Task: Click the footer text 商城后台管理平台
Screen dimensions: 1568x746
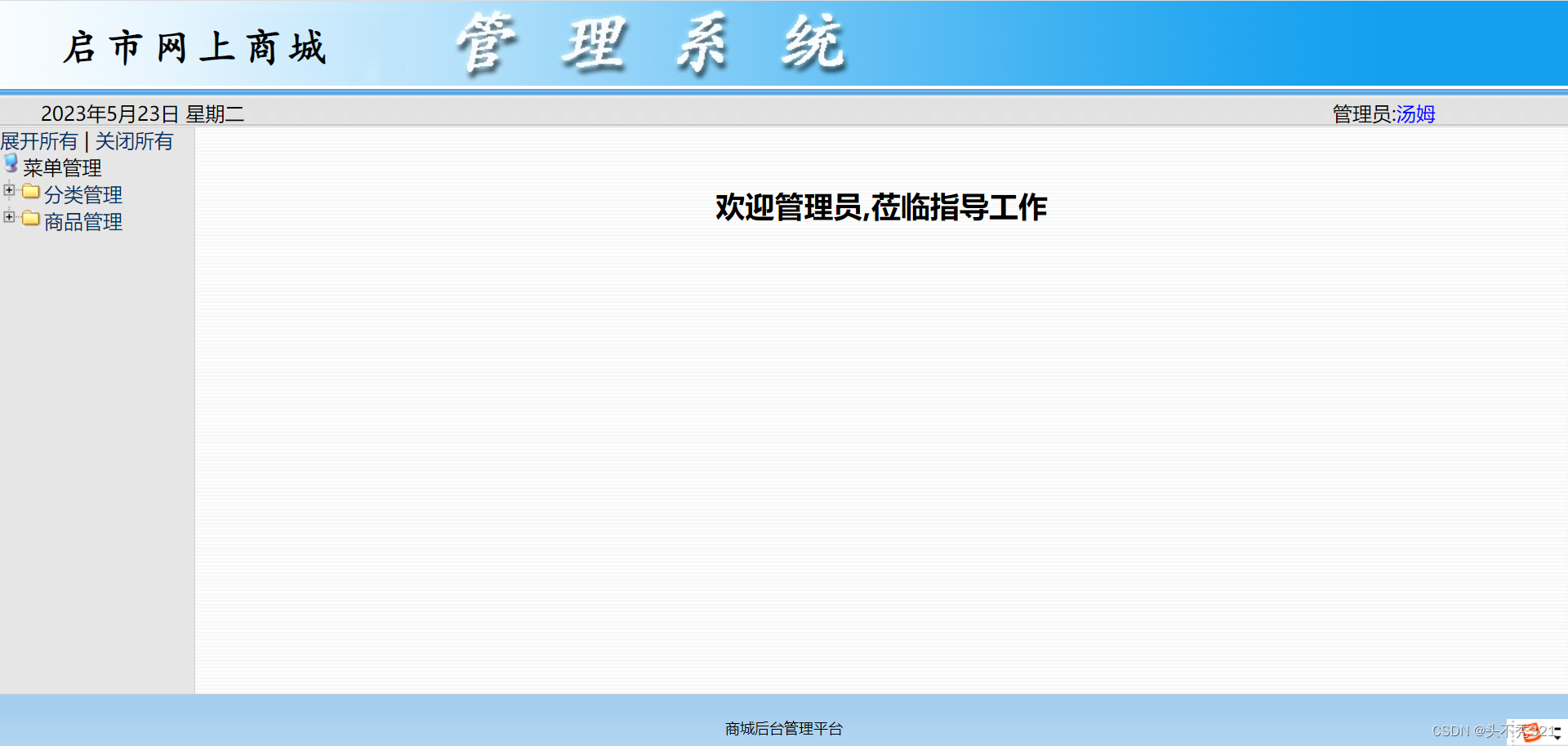Action: point(784,729)
